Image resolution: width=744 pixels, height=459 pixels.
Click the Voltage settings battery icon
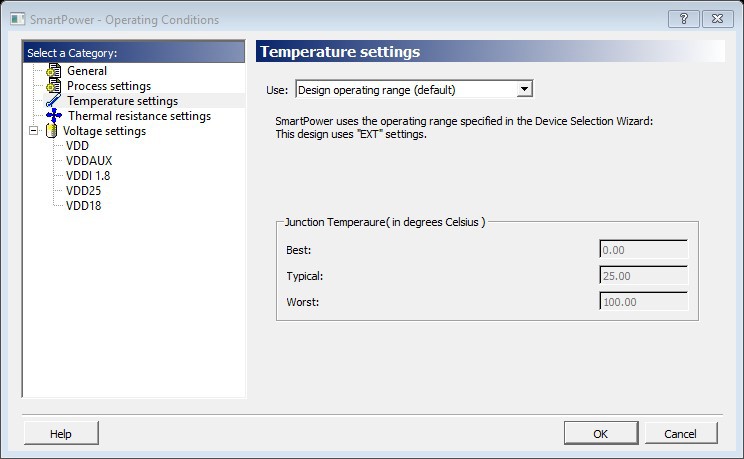pyautogui.click(x=51, y=131)
